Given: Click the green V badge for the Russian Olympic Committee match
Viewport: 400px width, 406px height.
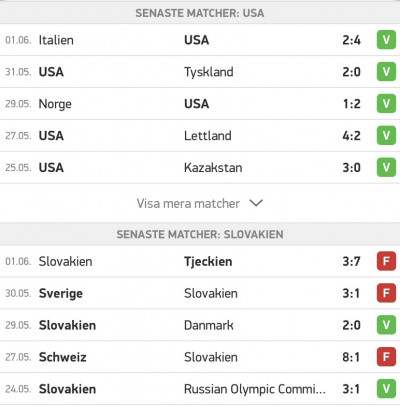Looking at the screenshot, I should point(386,389).
